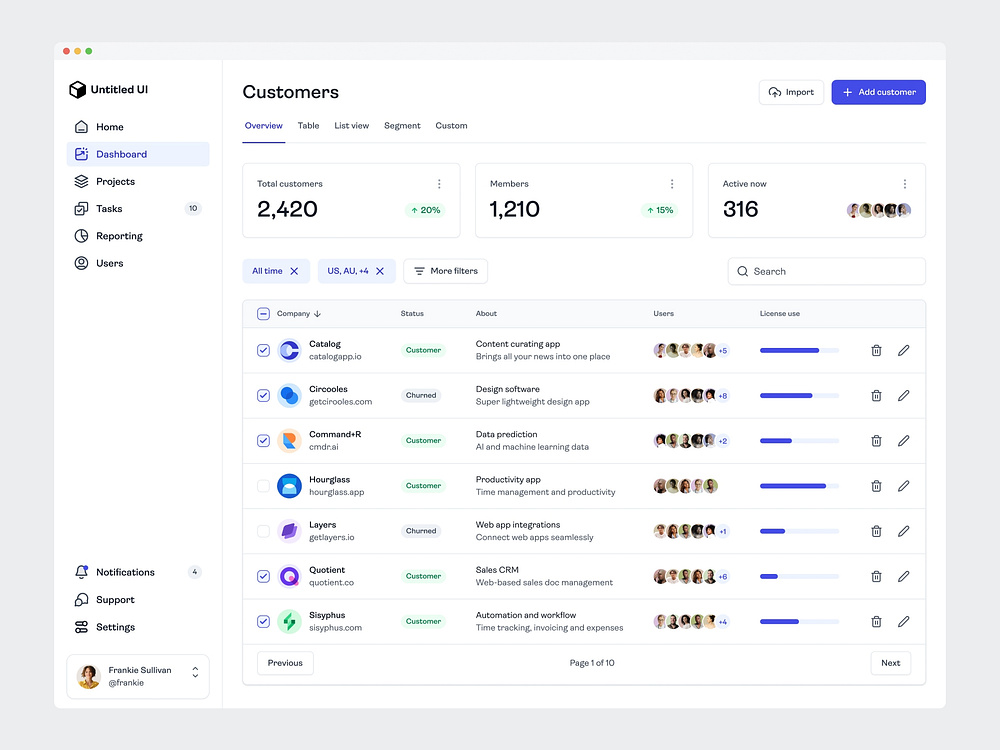Select the Hourglass row checkbox
Viewport: 1000px width, 750px height.
263,485
